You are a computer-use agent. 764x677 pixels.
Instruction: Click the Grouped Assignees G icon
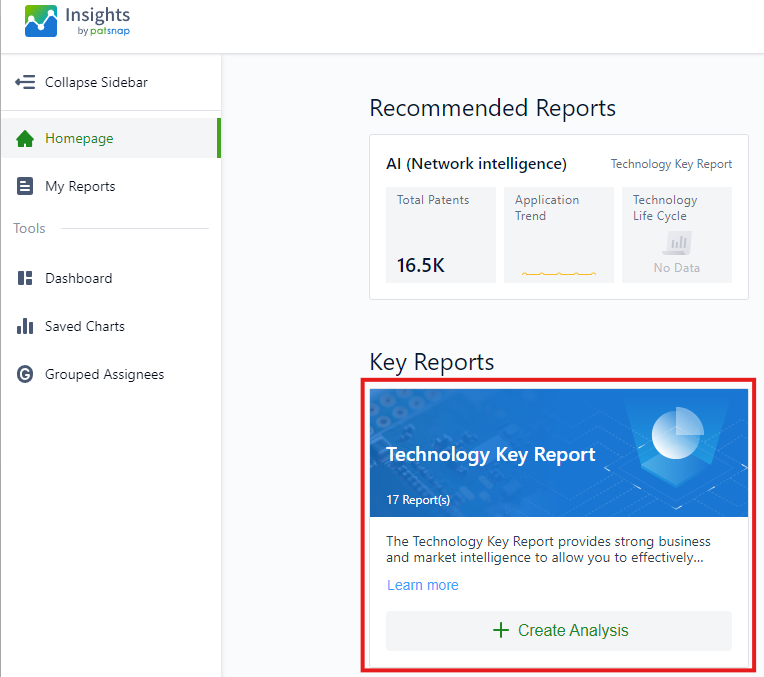[x=25, y=375]
